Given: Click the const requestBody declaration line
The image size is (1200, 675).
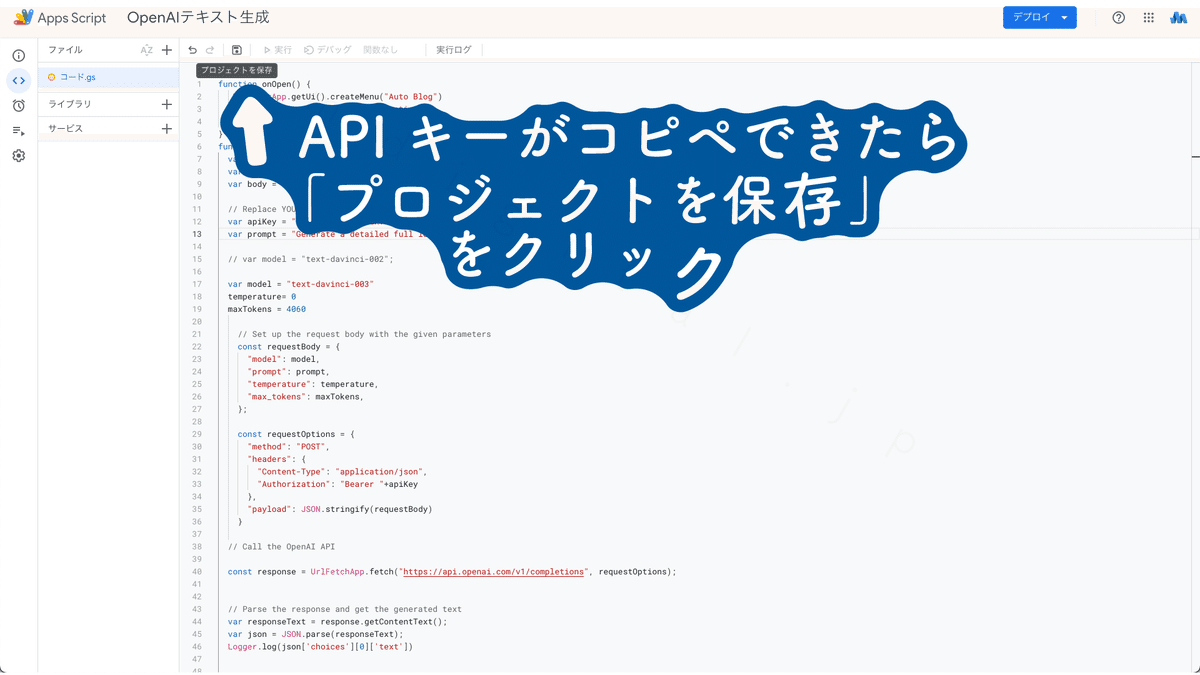Looking at the screenshot, I should pyautogui.click(x=289, y=347).
